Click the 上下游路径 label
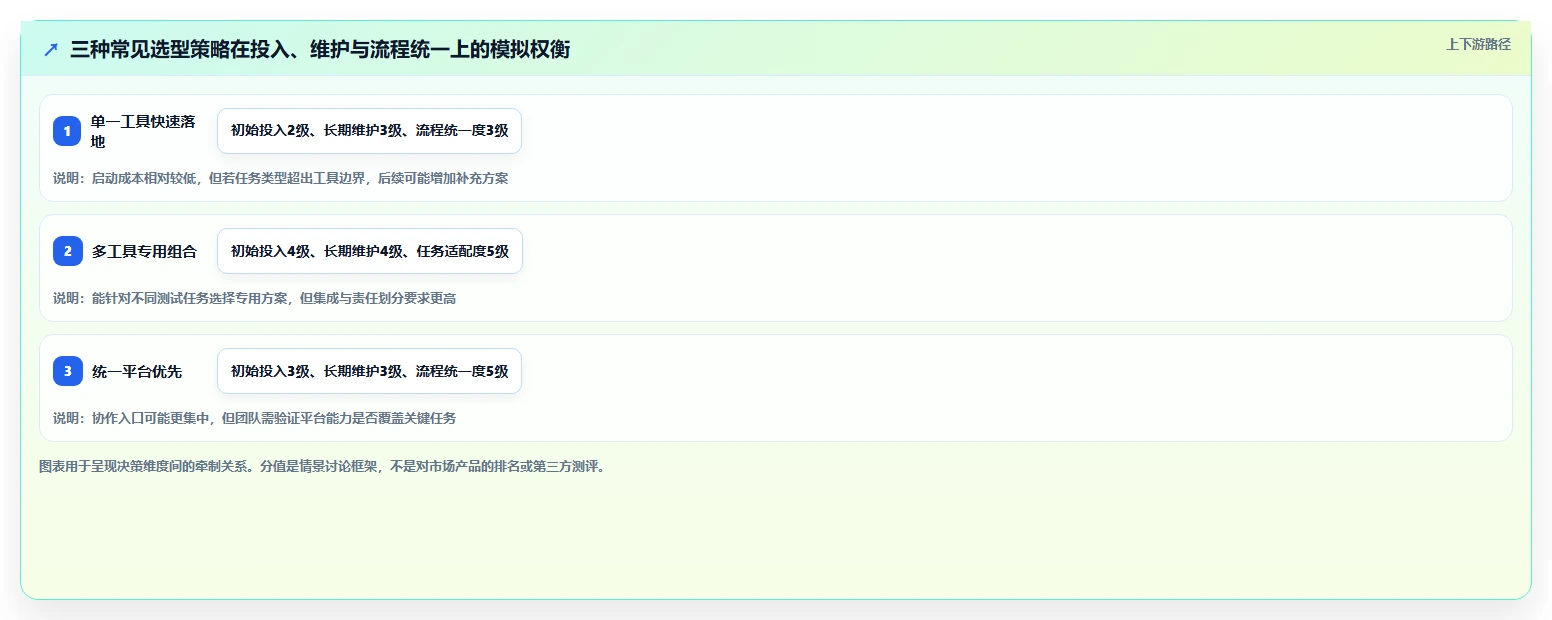The width and height of the screenshot is (1552, 620). point(1478,44)
